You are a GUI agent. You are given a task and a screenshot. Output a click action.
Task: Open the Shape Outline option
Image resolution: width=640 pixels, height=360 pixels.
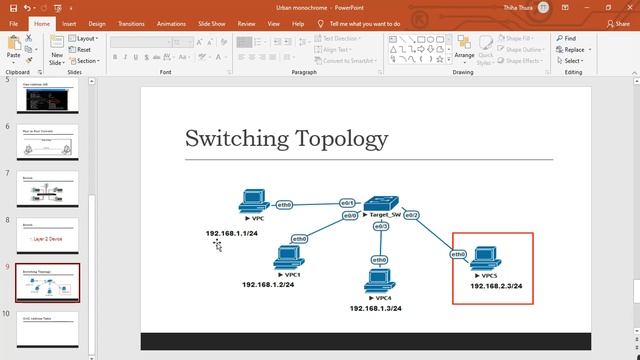tap(522, 50)
